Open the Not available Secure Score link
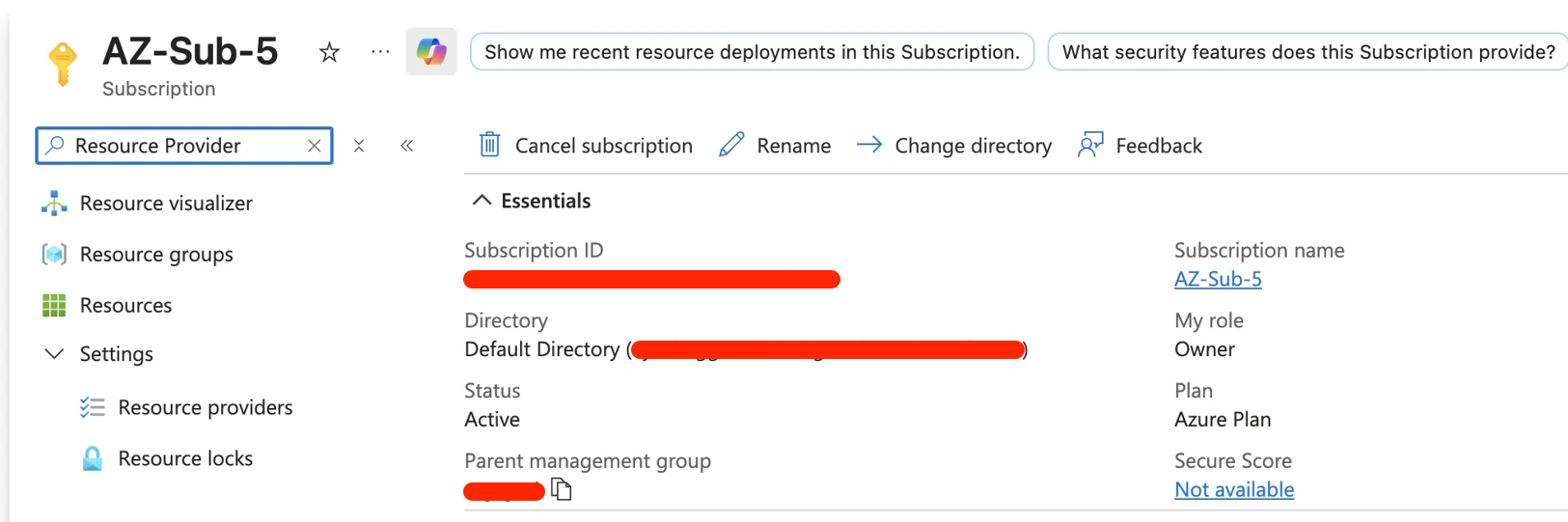This screenshot has height=522, width=1568. coord(1234,489)
